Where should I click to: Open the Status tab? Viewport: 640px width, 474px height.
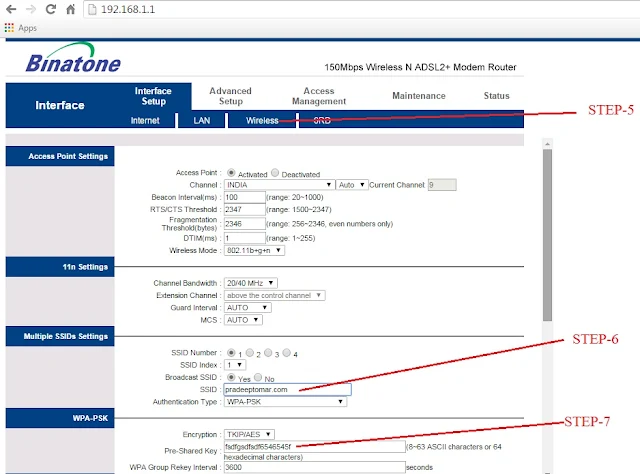pyautogui.click(x=496, y=96)
